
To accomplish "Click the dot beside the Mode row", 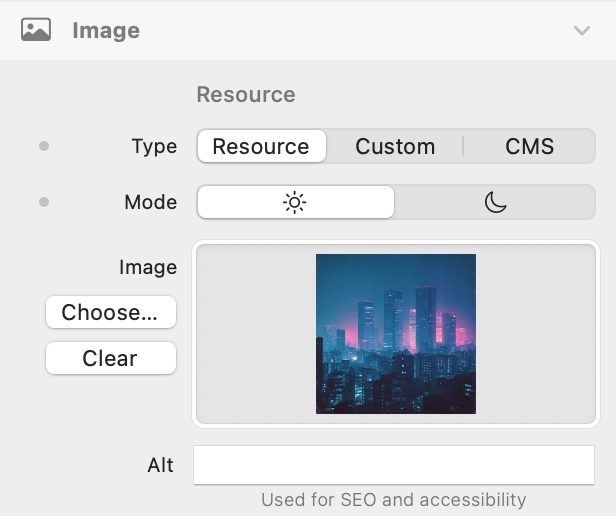I will point(43,202).
